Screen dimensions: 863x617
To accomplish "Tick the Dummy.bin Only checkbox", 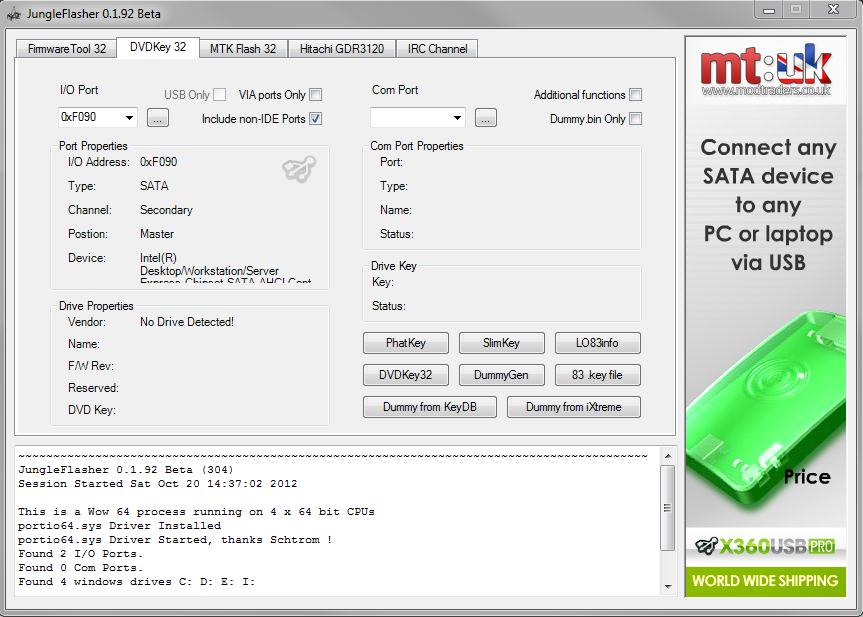I will tap(636, 118).
